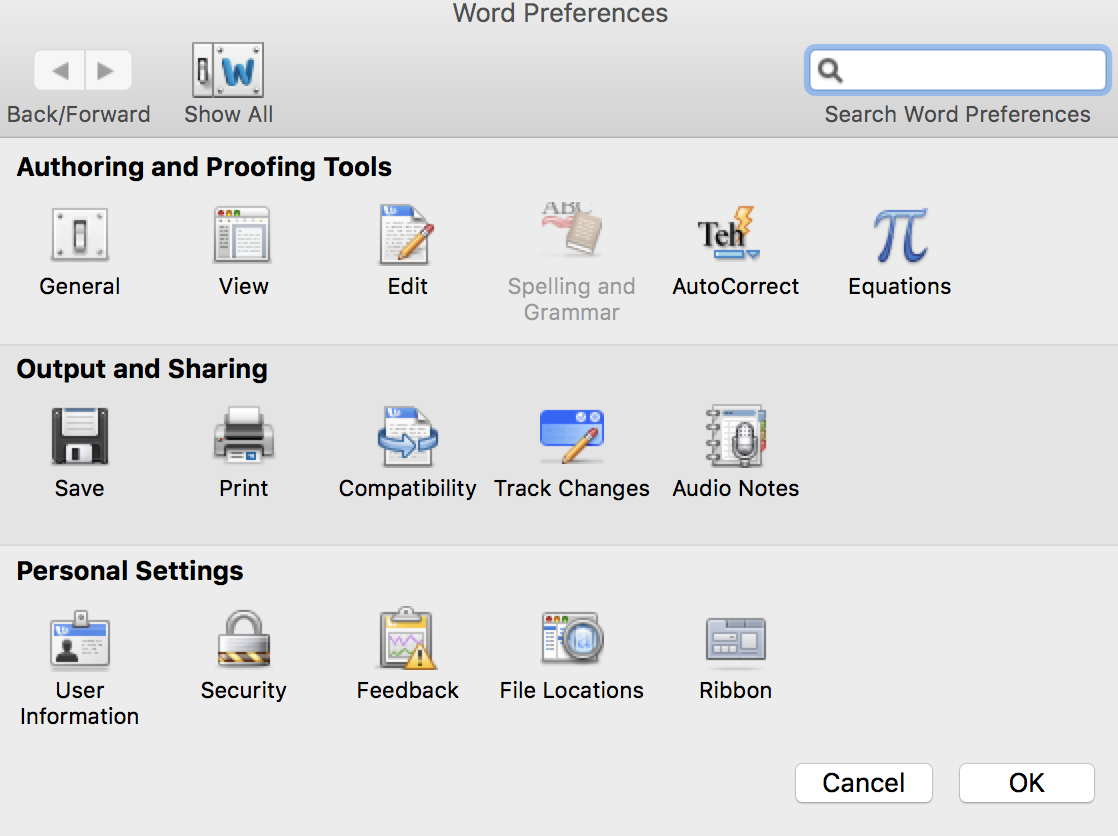Open the Equations preferences pane
The image size is (1118, 836).
point(899,236)
